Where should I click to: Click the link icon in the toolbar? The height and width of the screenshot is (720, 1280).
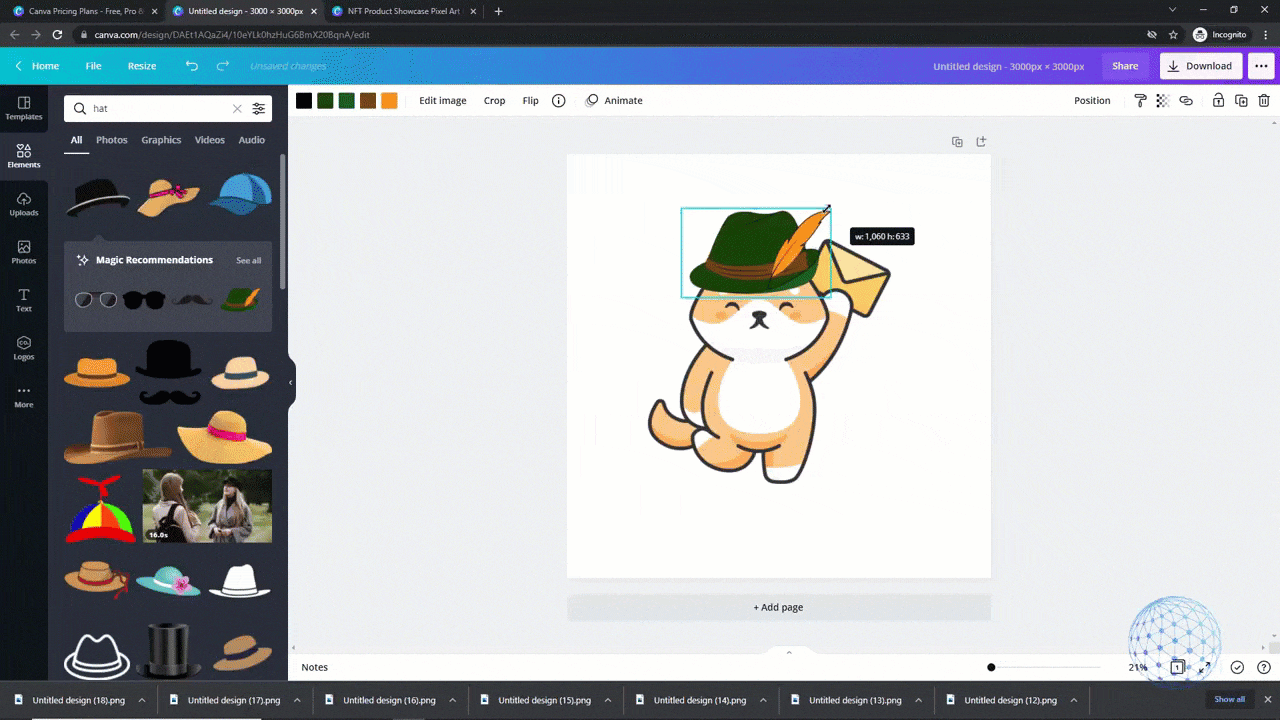click(1186, 100)
